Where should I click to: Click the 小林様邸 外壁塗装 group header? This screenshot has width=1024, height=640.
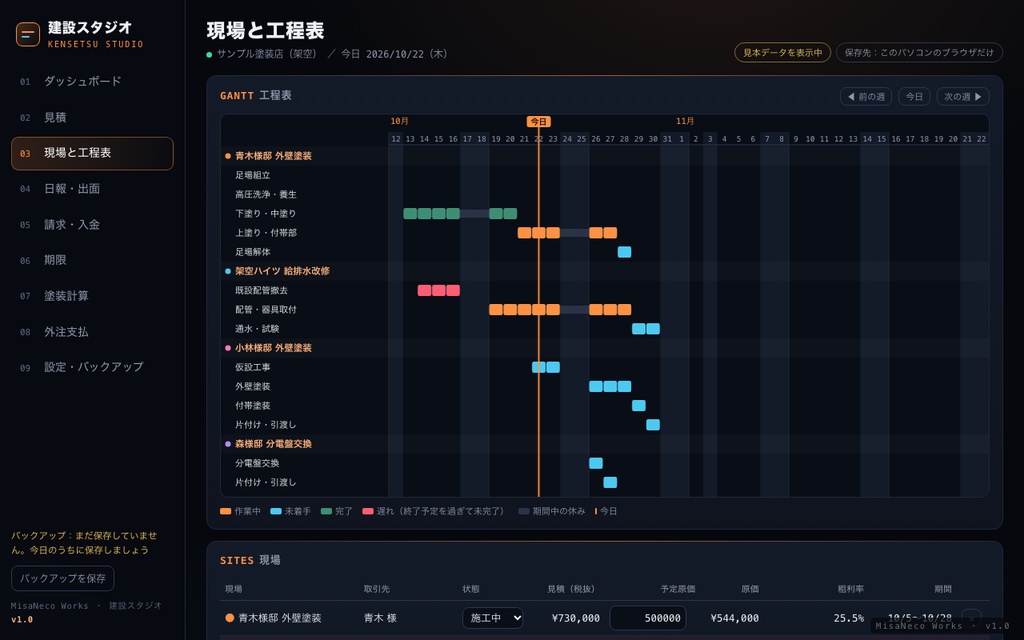coord(274,348)
